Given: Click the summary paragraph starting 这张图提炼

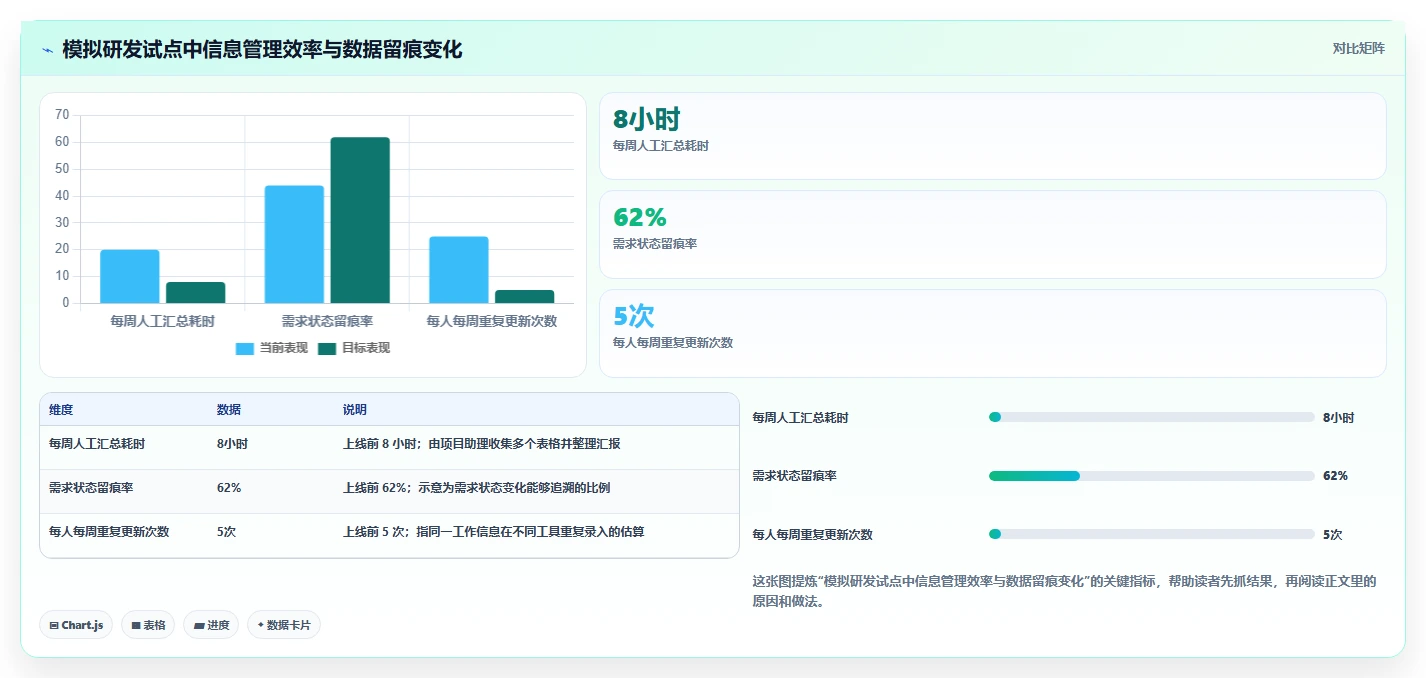Looking at the screenshot, I should point(1064,592).
